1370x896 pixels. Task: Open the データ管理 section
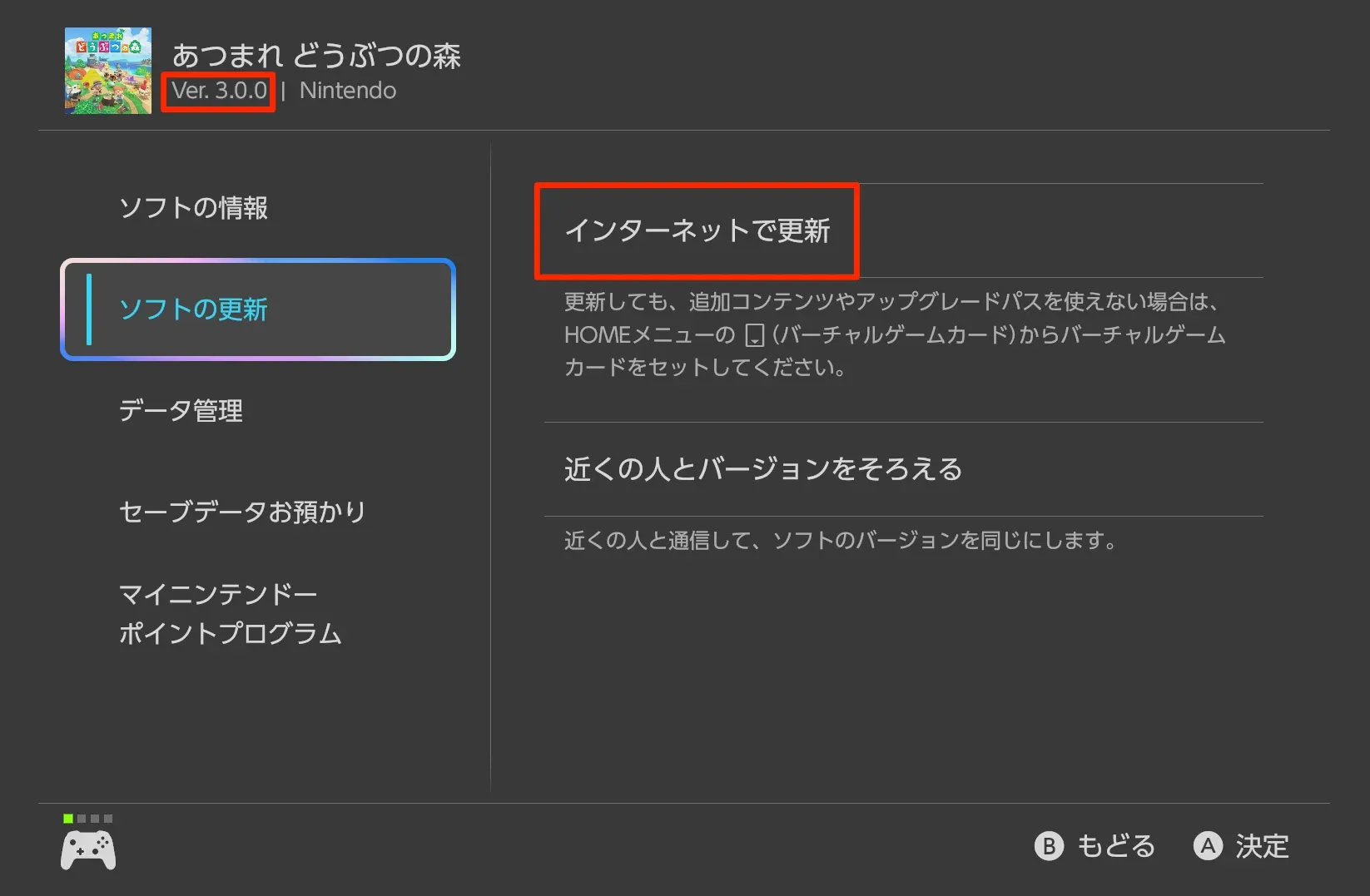(181, 410)
